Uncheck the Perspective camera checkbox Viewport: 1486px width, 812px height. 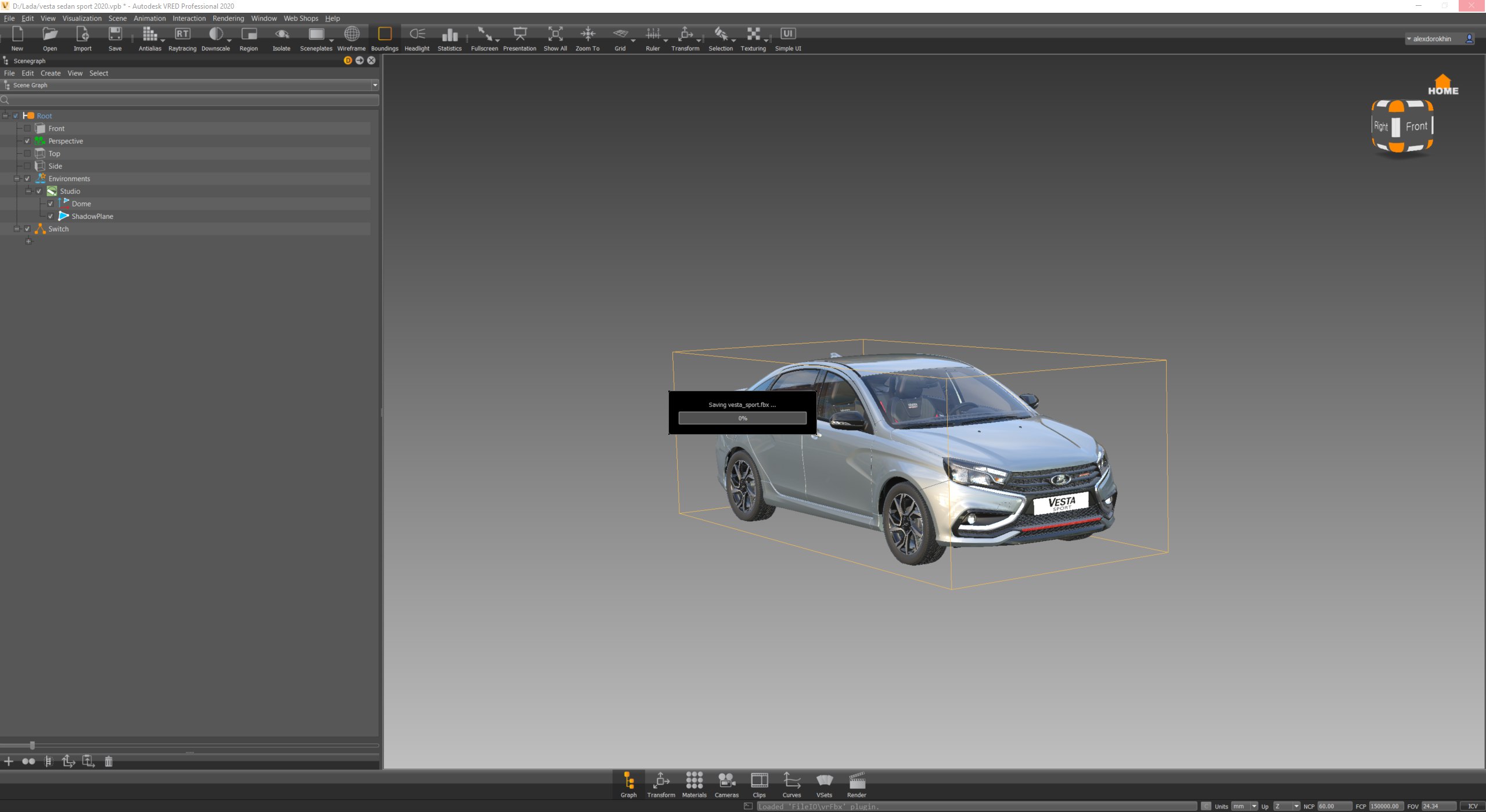point(27,141)
